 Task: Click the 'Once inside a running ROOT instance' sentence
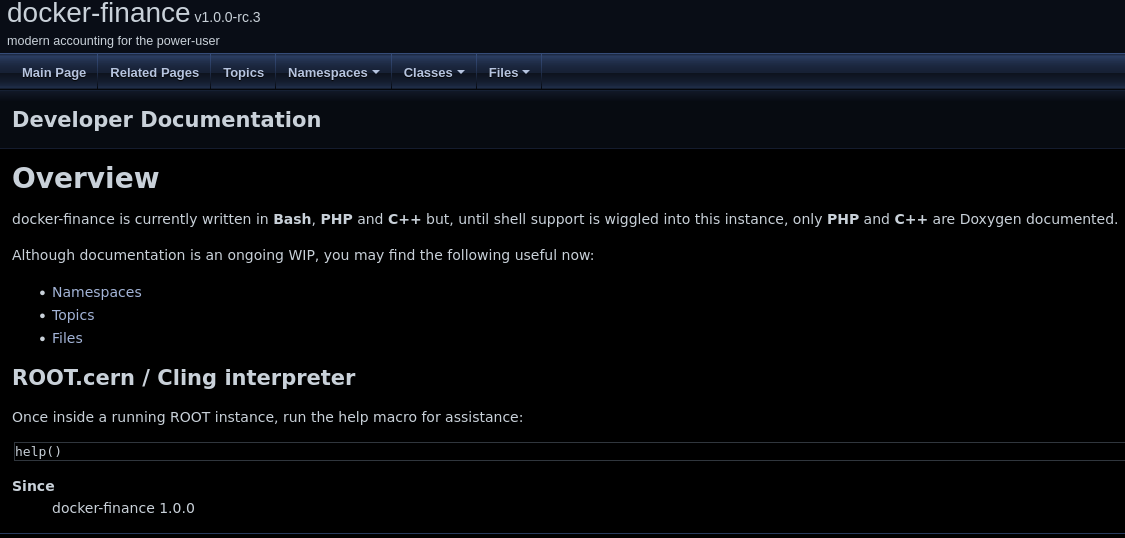[267, 417]
